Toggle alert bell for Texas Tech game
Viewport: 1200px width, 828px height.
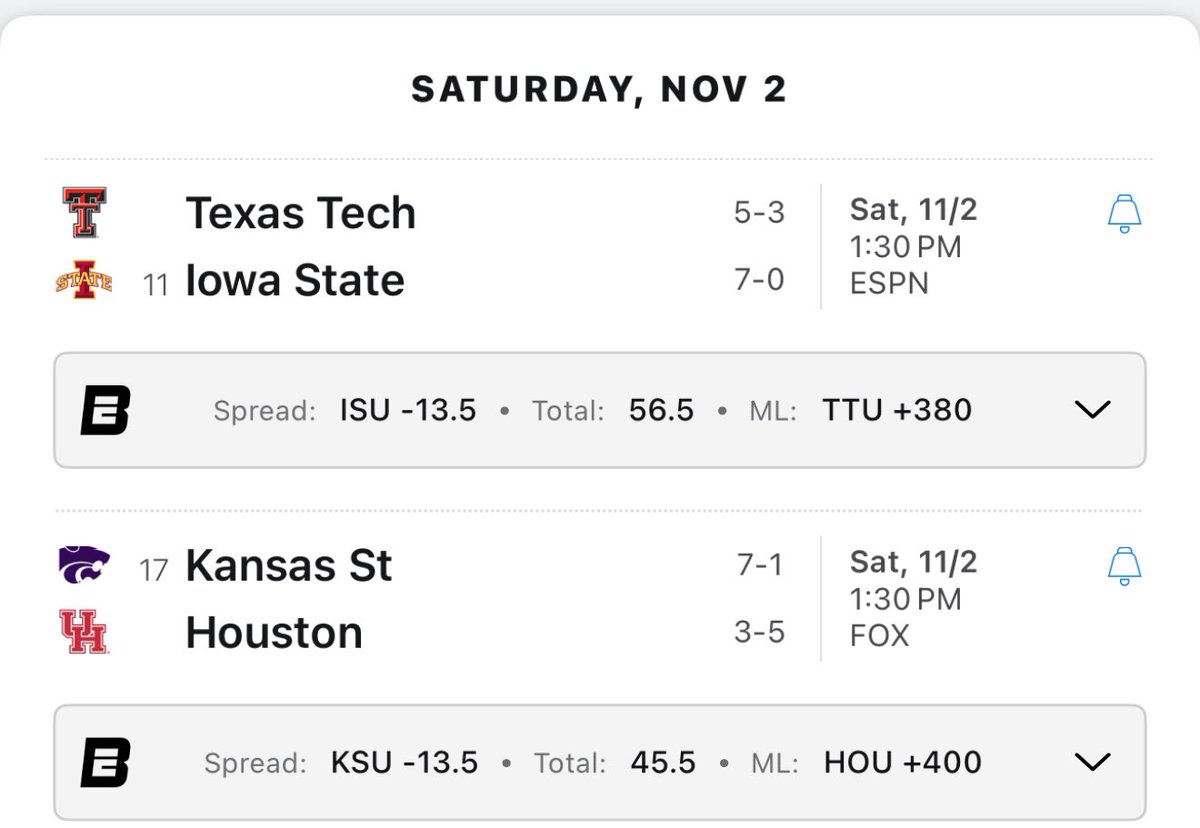coord(1125,214)
